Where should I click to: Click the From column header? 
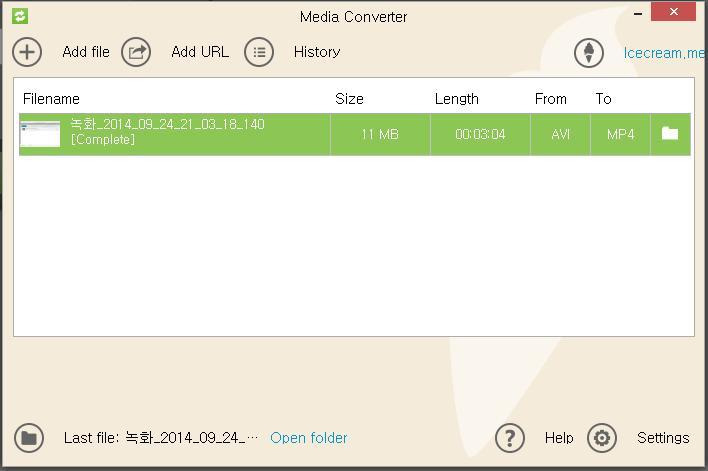point(550,98)
